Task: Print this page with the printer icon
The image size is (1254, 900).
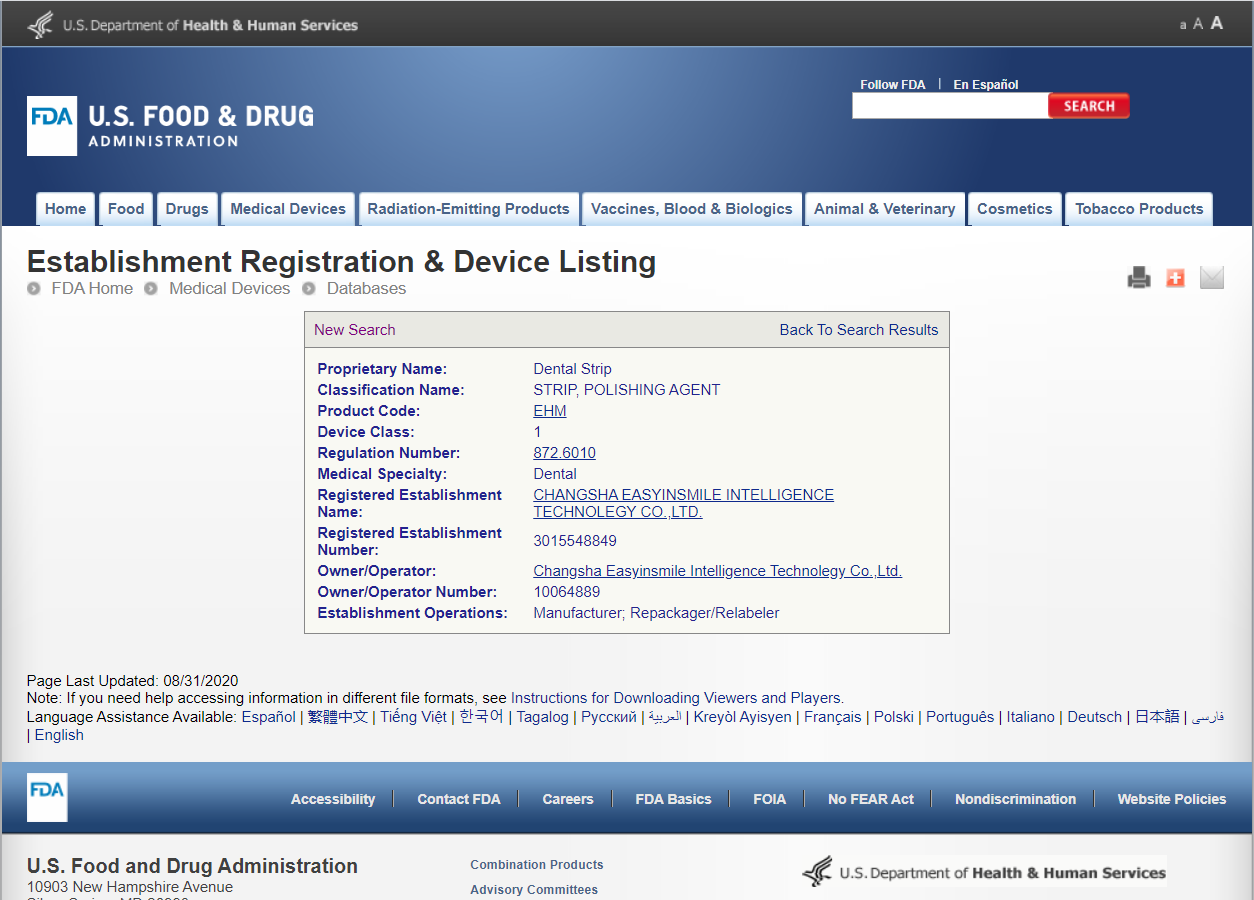Action: [x=1139, y=278]
